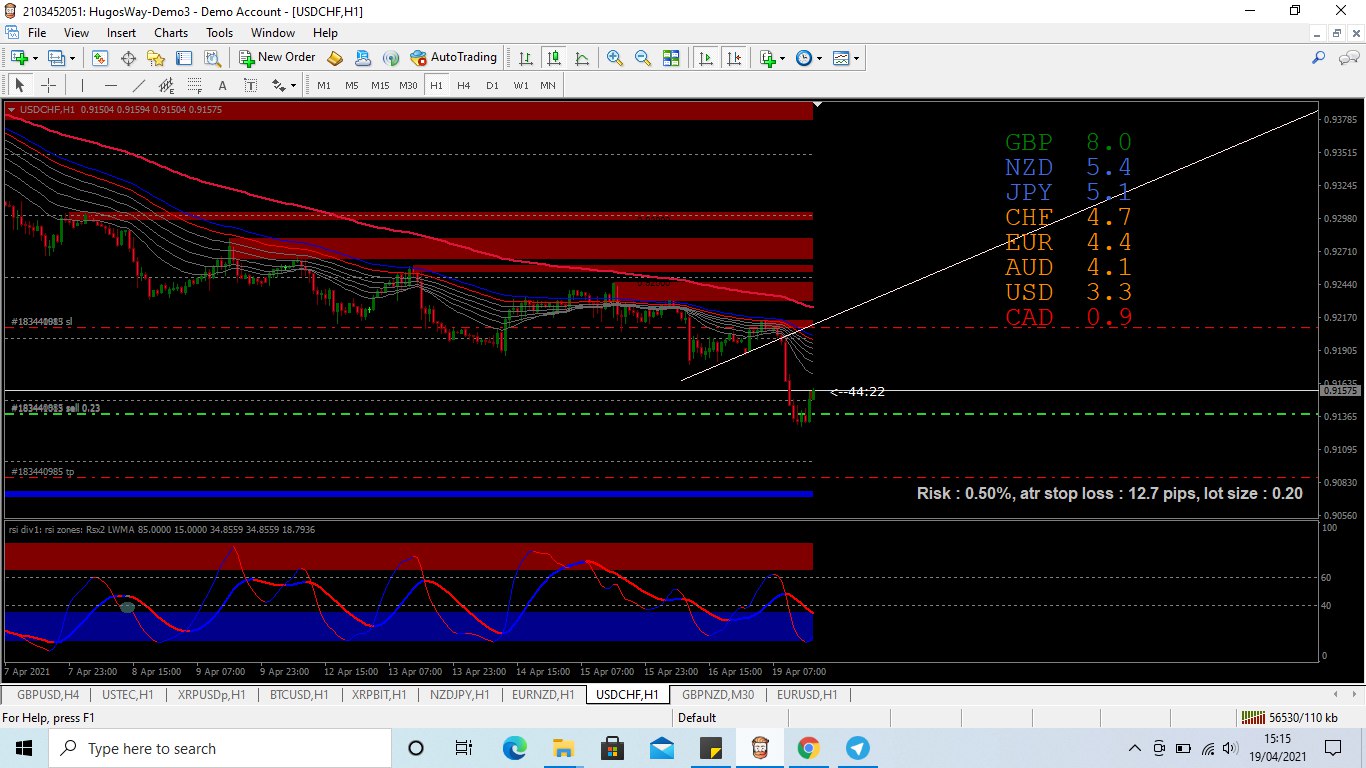Screen dimensions: 1366x768
Task: Open the Market Watch panel
Action: coord(100,58)
